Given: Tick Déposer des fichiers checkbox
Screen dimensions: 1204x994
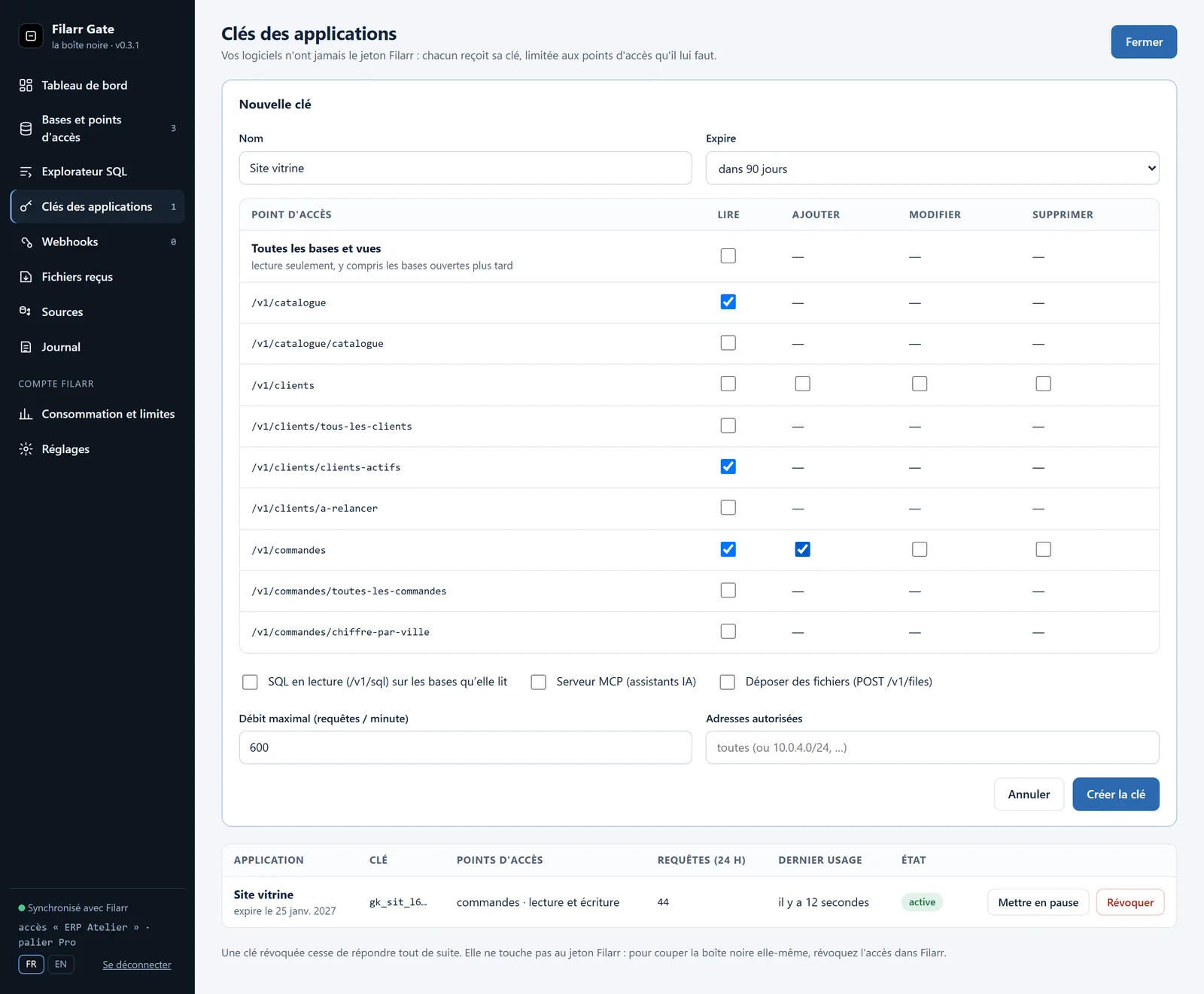Looking at the screenshot, I should click(x=727, y=682).
